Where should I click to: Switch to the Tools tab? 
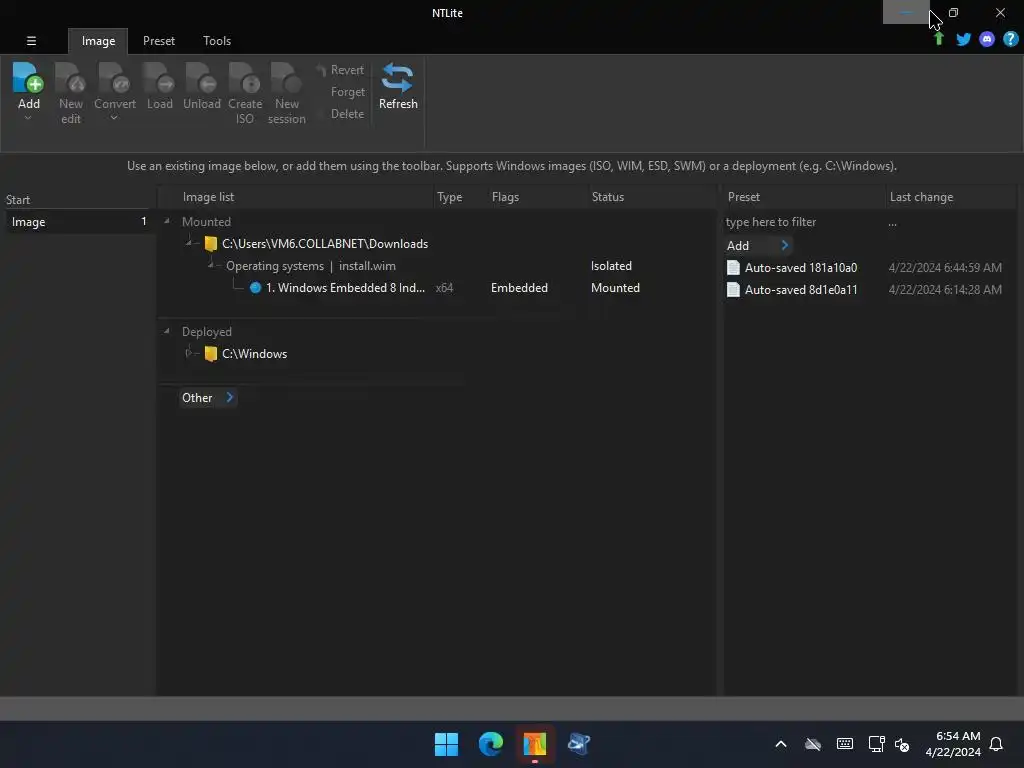(217, 41)
